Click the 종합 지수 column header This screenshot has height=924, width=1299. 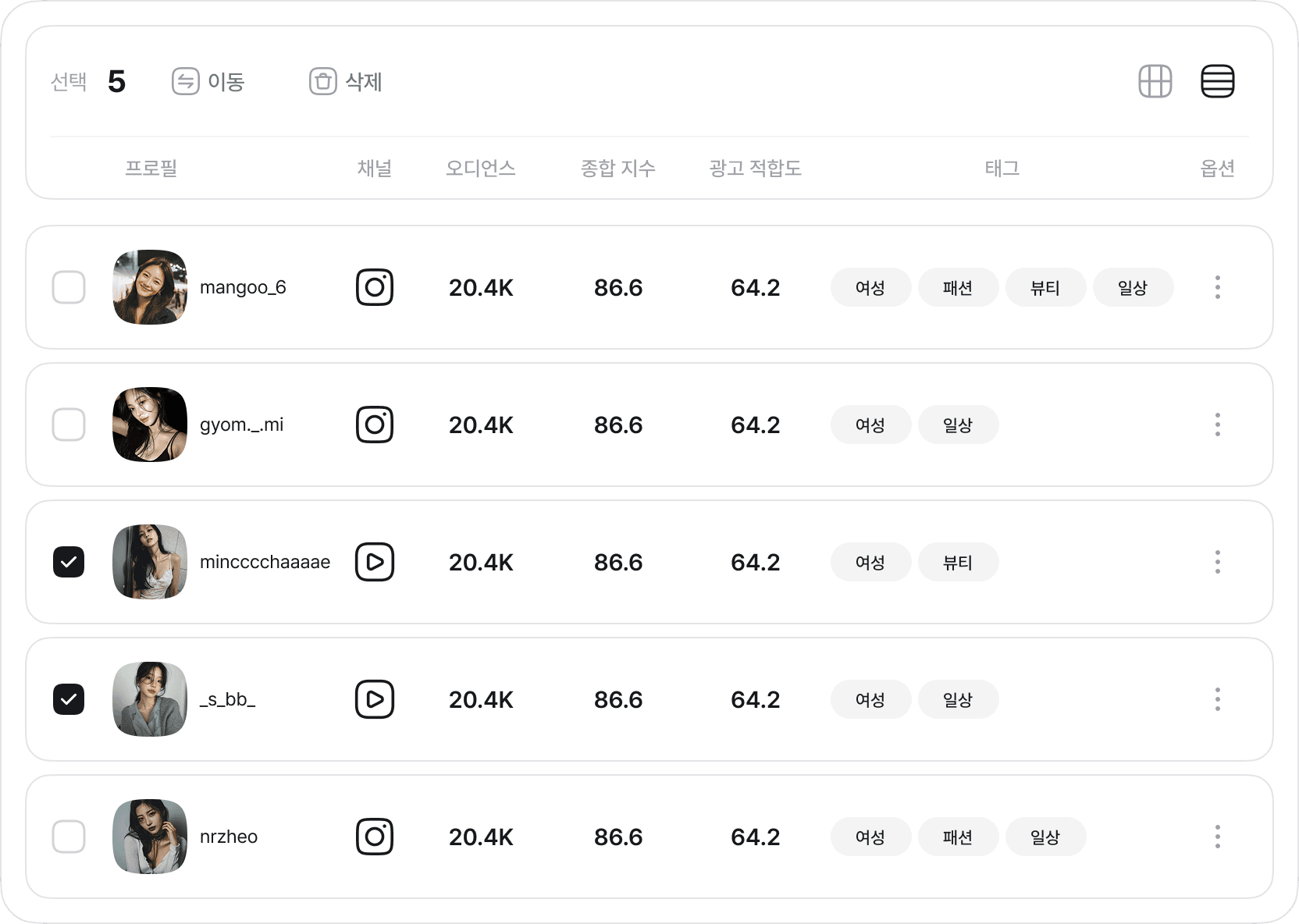pyautogui.click(x=617, y=169)
